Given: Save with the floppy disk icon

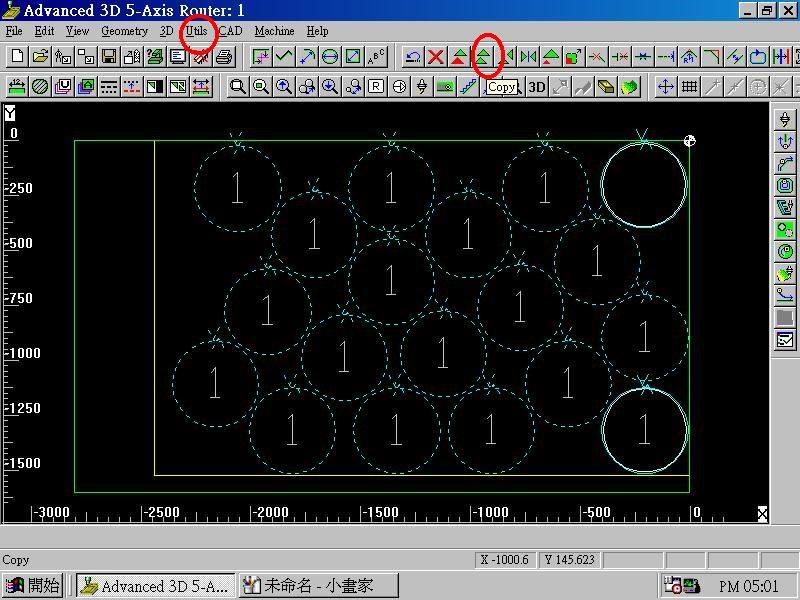Looking at the screenshot, I should (109, 56).
